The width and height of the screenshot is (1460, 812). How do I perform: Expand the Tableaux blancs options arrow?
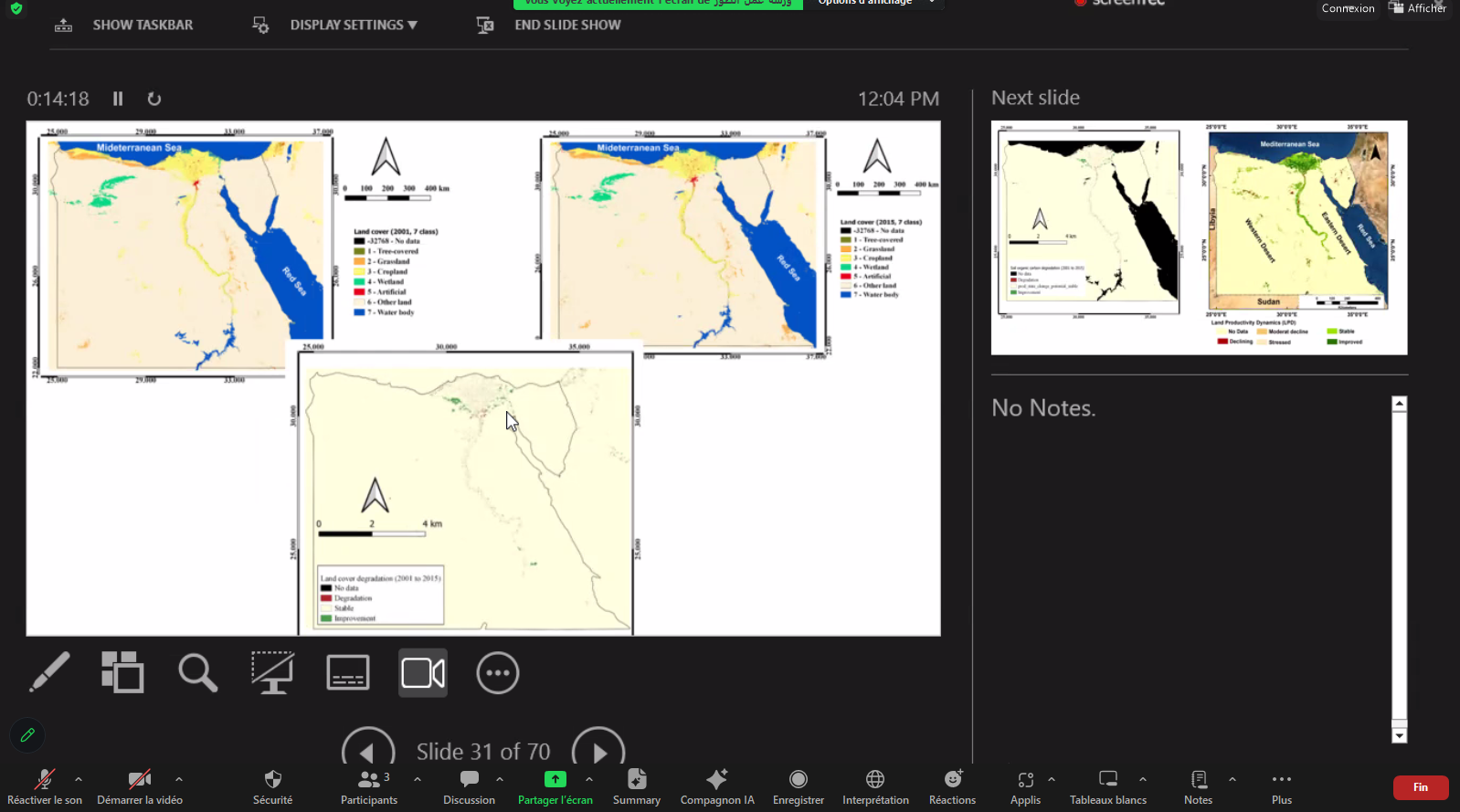pyautogui.click(x=1143, y=779)
